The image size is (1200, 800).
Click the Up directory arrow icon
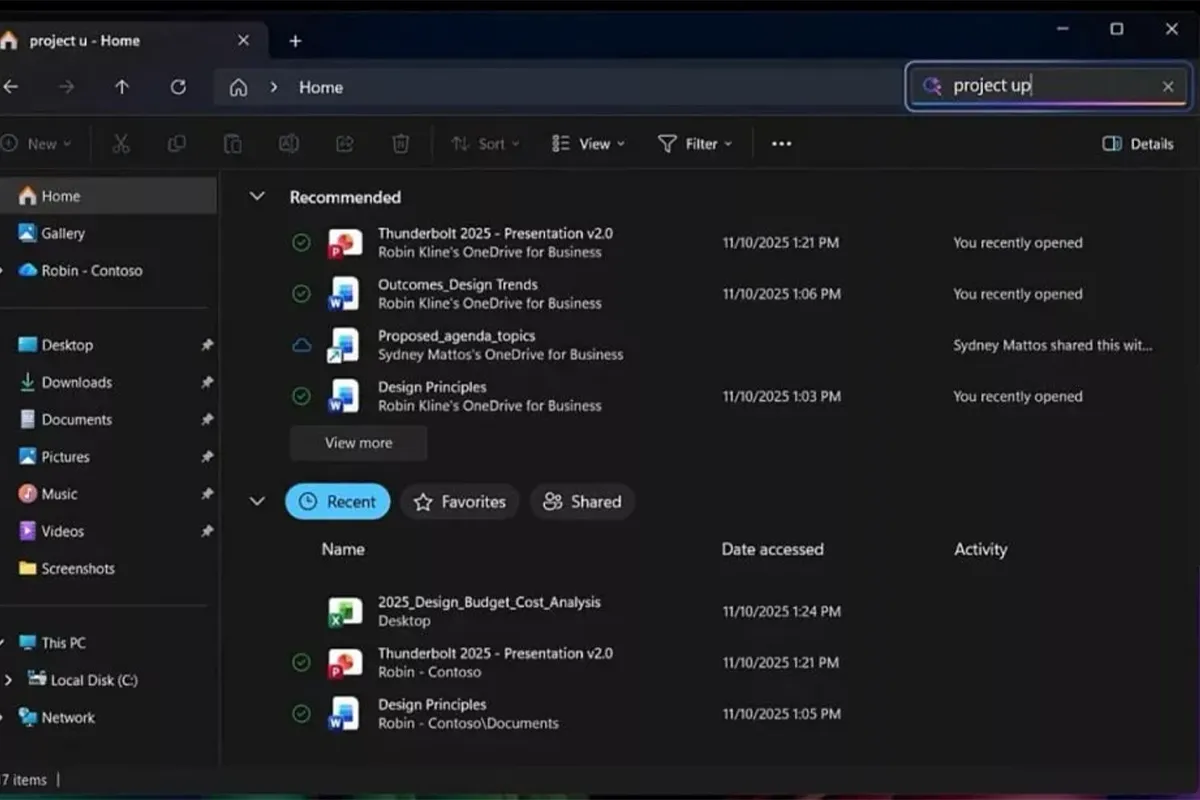point(122,87)
